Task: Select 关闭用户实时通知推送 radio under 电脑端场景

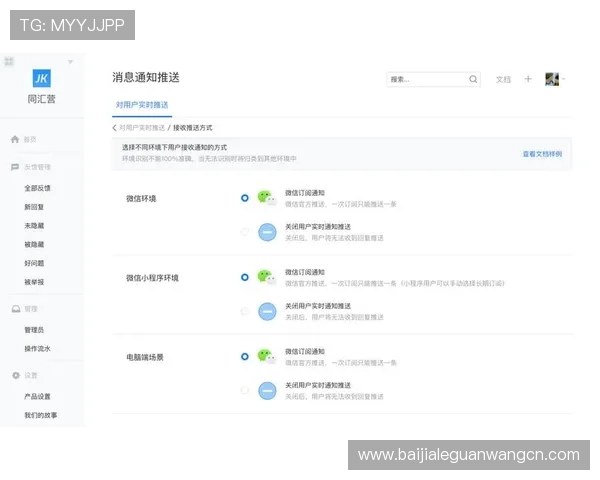Action: coord(245,390)
